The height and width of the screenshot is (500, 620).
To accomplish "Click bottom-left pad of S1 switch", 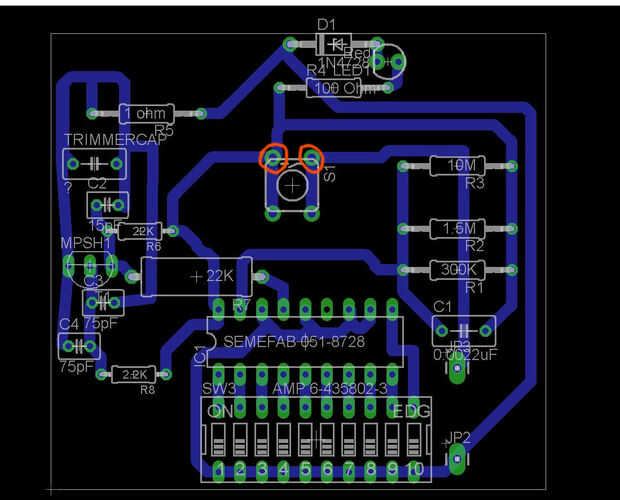I will pyautogui.click(x=272, y=213).
